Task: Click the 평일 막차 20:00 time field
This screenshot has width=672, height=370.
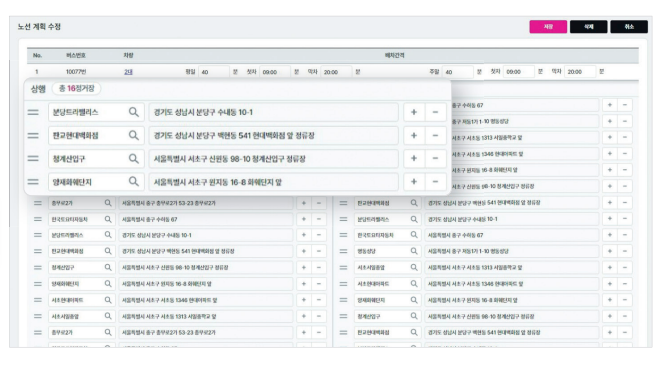Action: [x=336, y=72]
